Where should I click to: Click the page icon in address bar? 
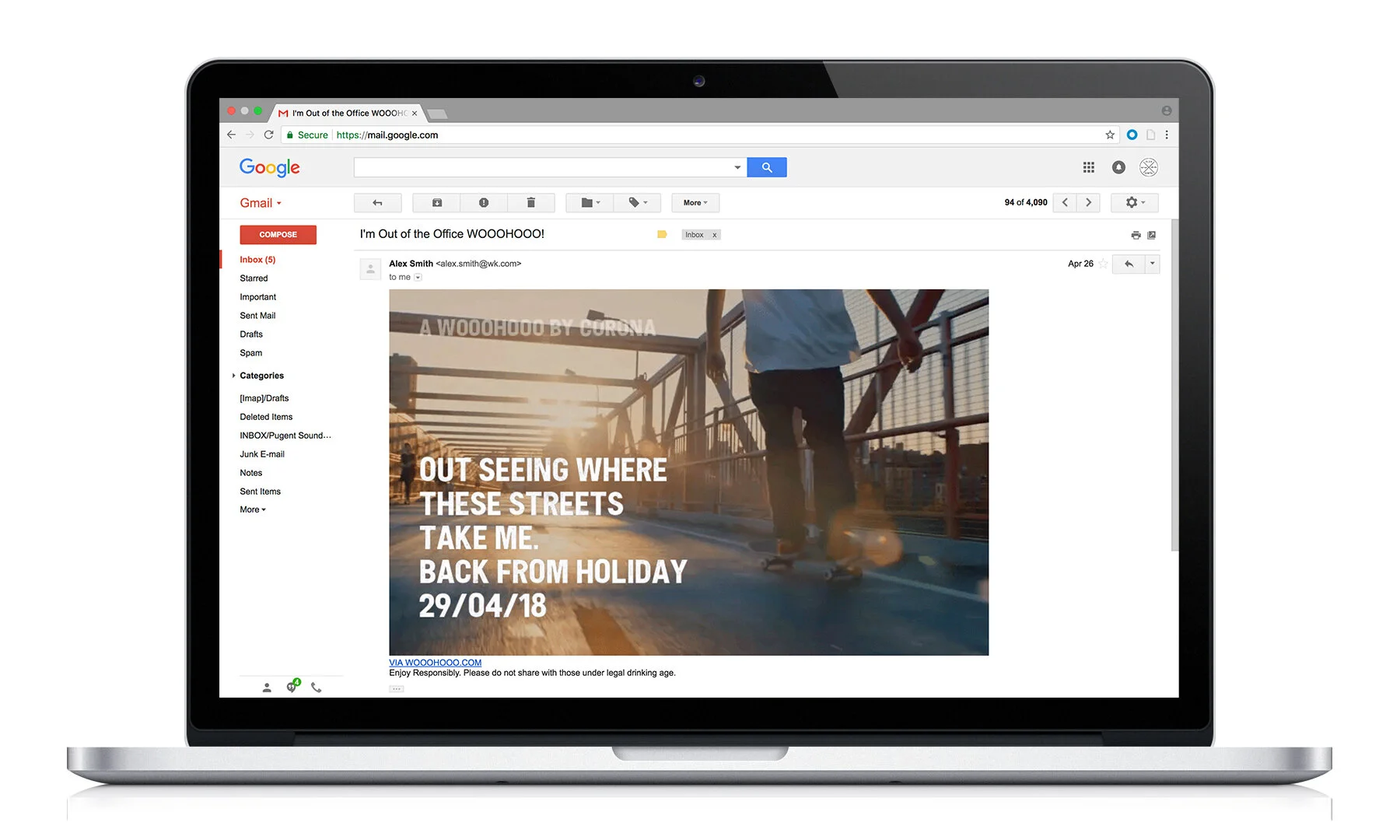[1150, 135]
